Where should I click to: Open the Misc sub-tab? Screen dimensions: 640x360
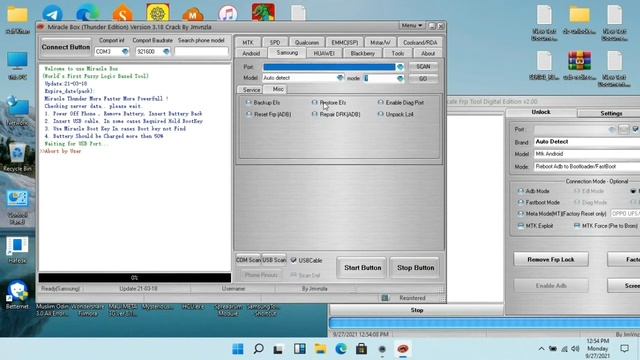tap(278, 89)
